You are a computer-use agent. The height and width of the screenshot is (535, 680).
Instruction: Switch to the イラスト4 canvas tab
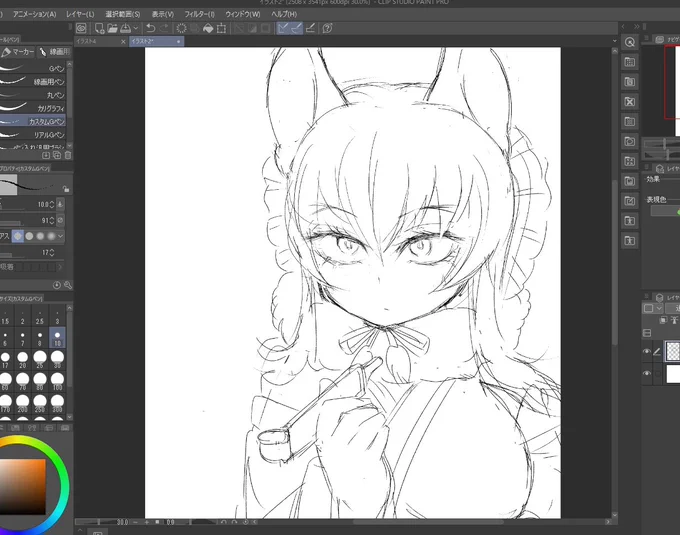click(x=98, y=41)
